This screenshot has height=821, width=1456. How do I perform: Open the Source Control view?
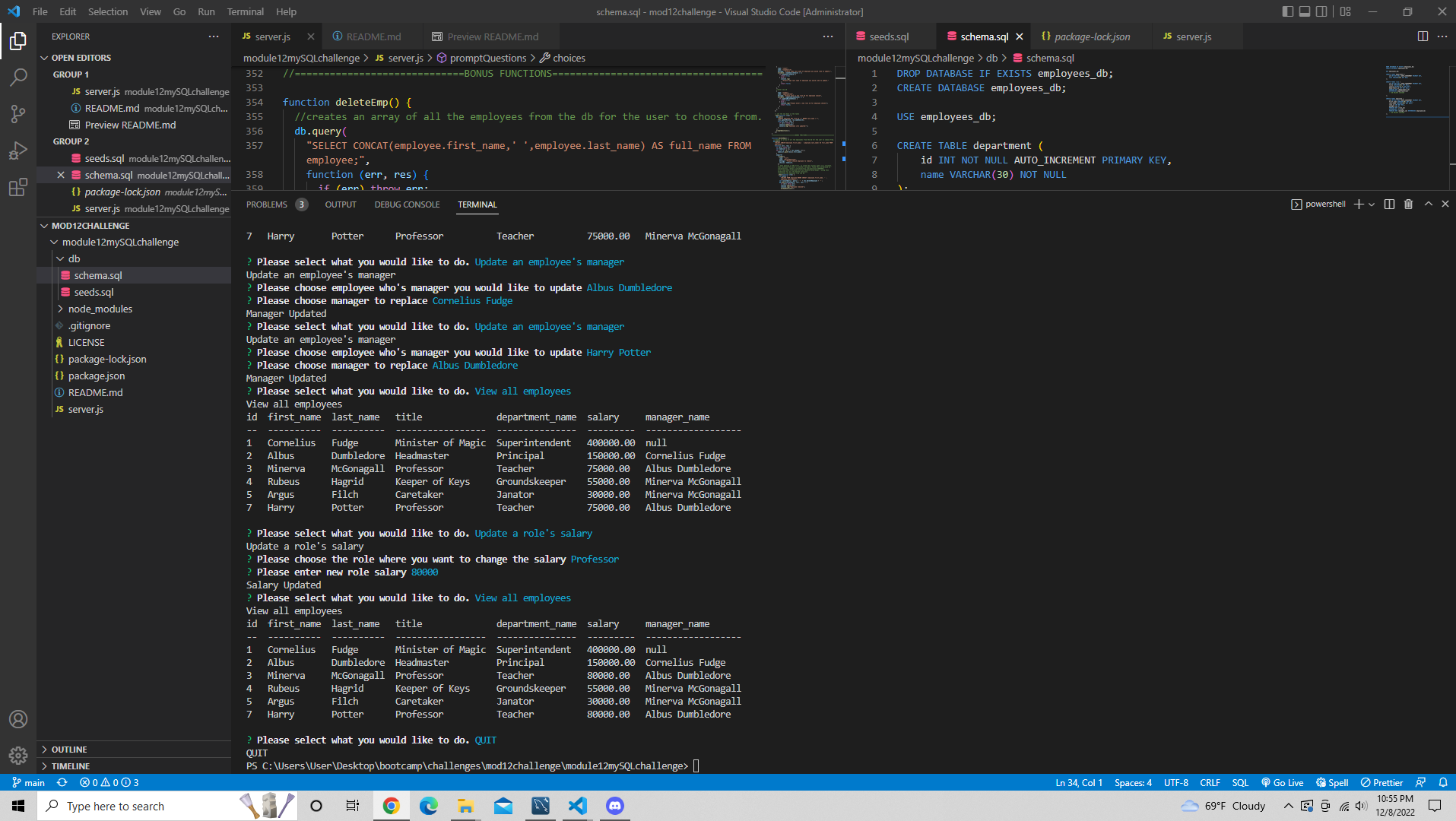tap(18, 114)
